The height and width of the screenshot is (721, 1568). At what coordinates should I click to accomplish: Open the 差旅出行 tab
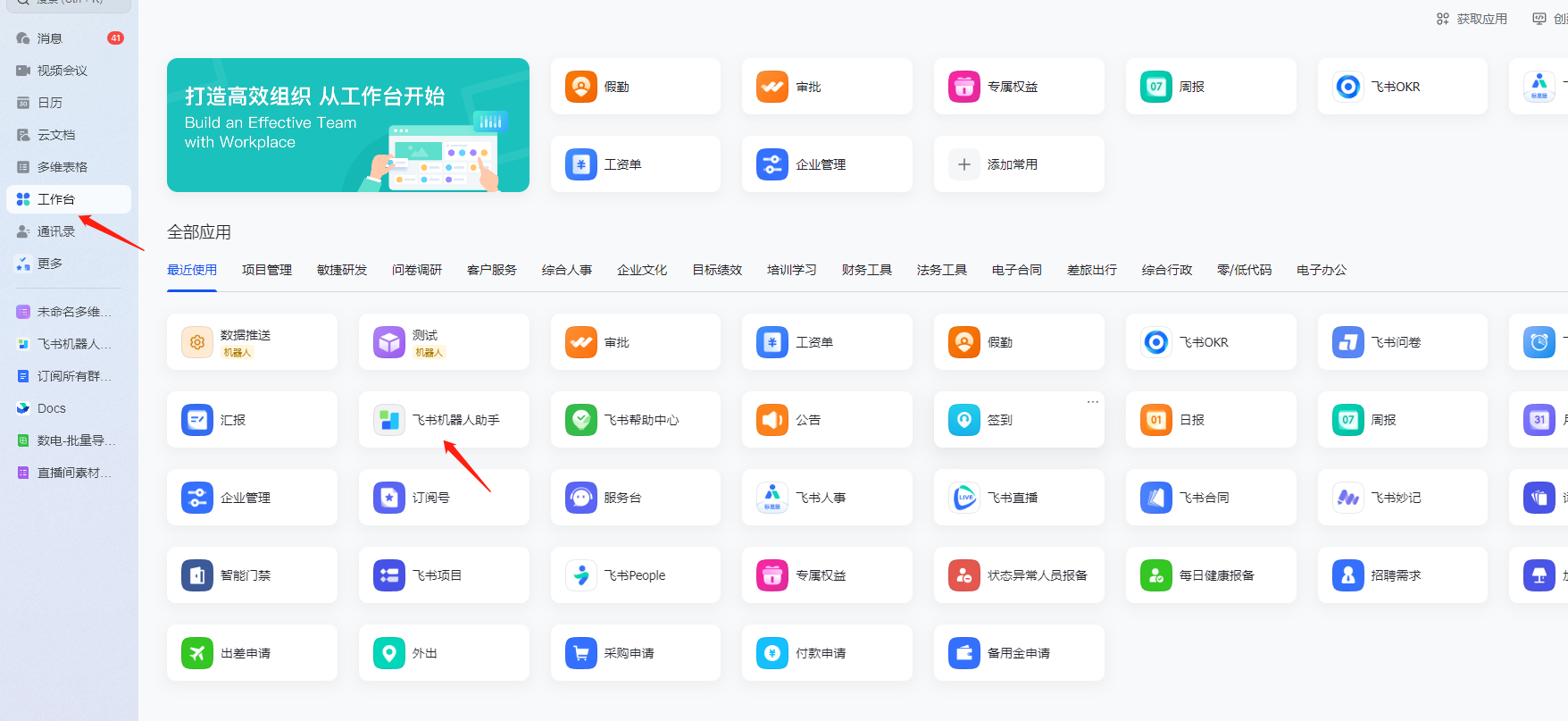[1092, 270]
